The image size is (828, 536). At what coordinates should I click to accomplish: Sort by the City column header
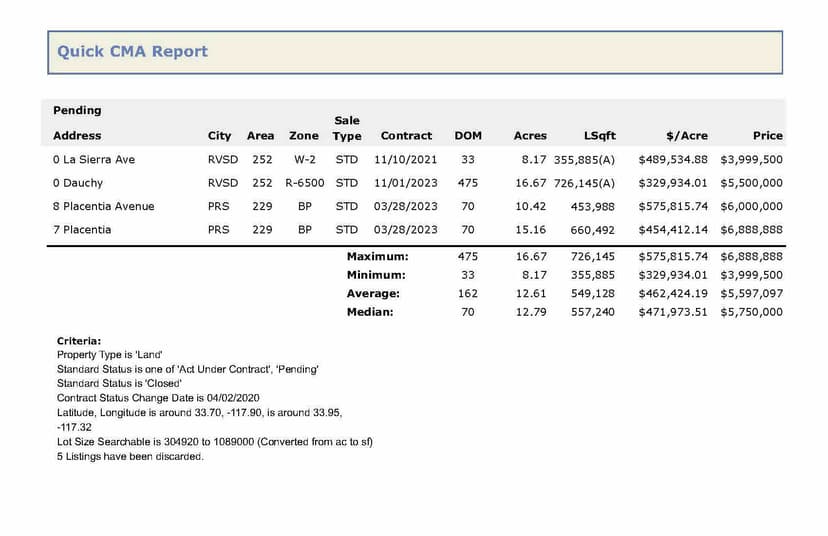click(219, 135)
